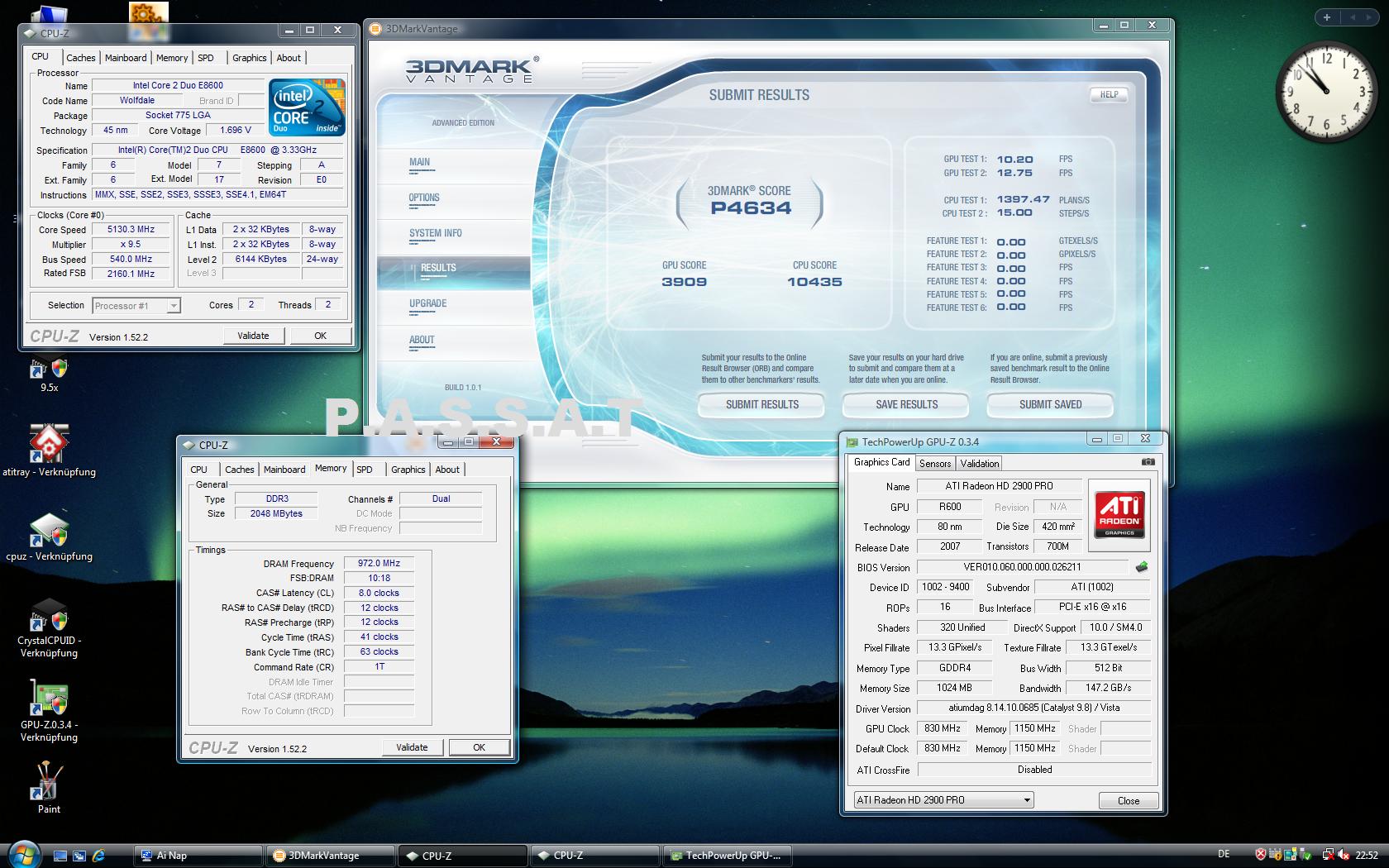Click the Memory tab in top CPU-Z

click(172, 58)
